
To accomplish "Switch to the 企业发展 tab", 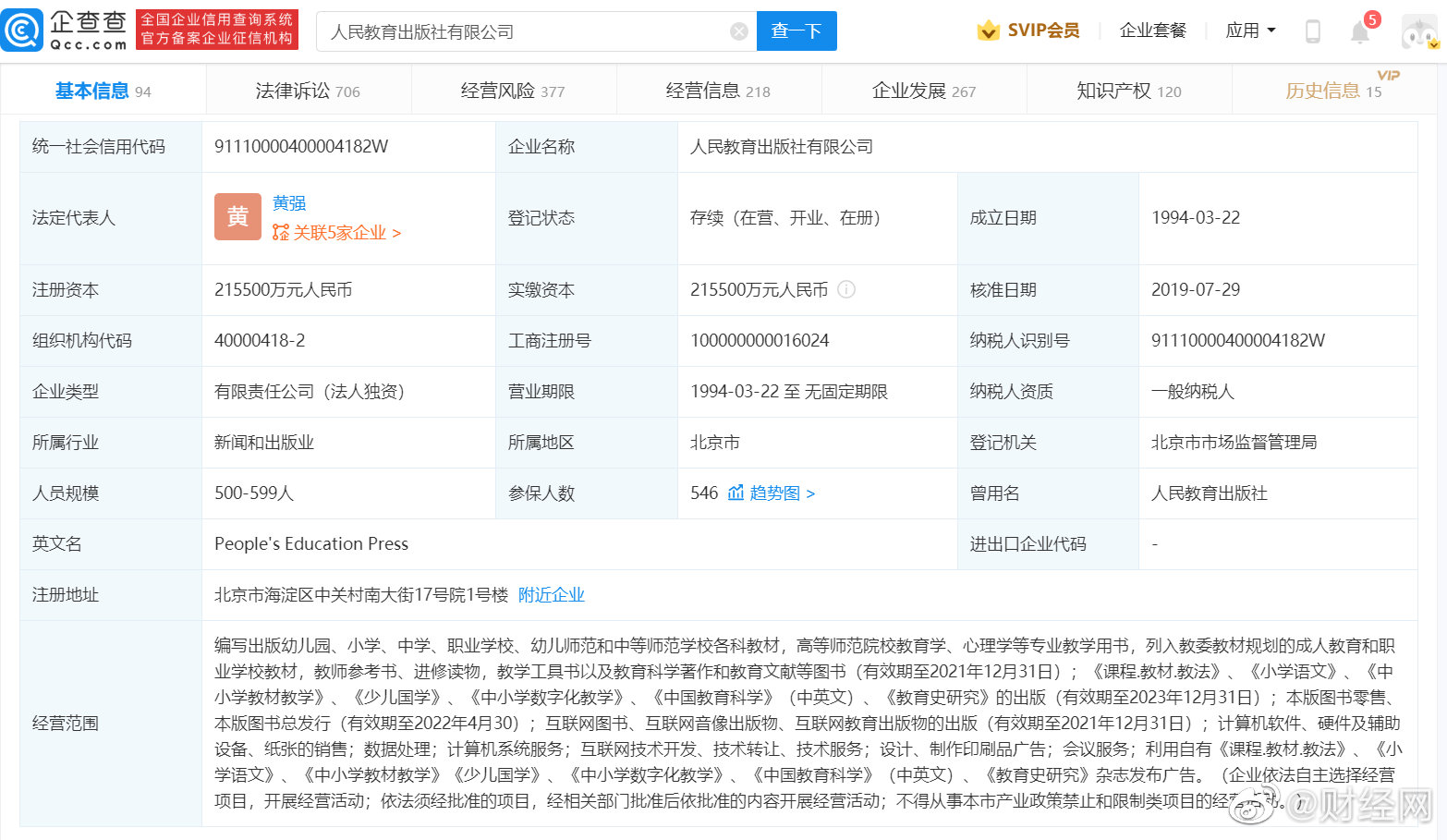I will [924, 91].
